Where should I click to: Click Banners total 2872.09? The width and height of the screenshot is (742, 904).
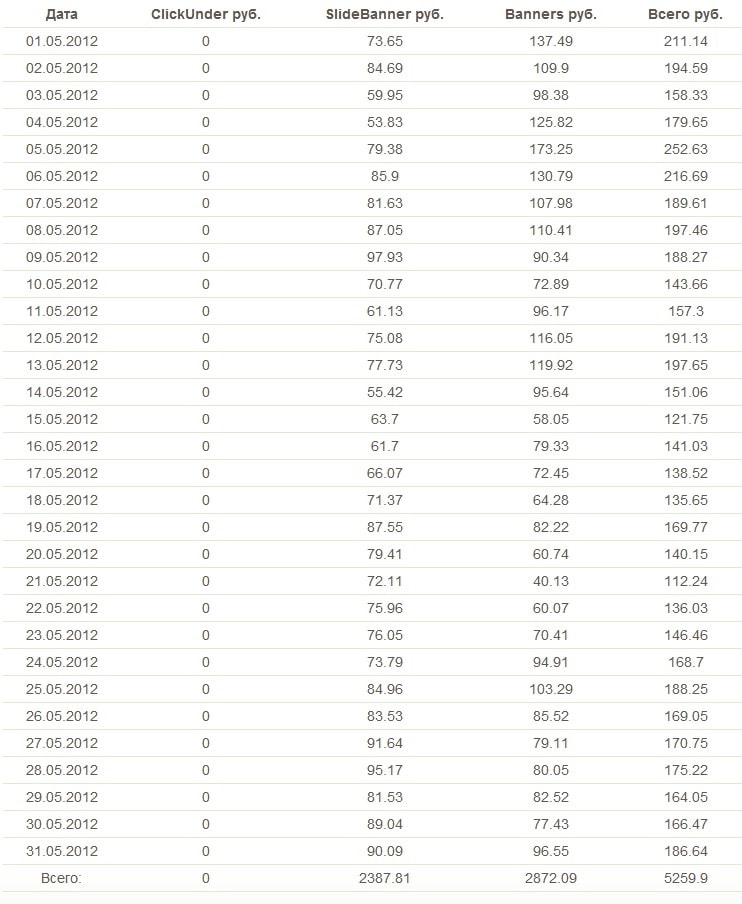point(549,878)
